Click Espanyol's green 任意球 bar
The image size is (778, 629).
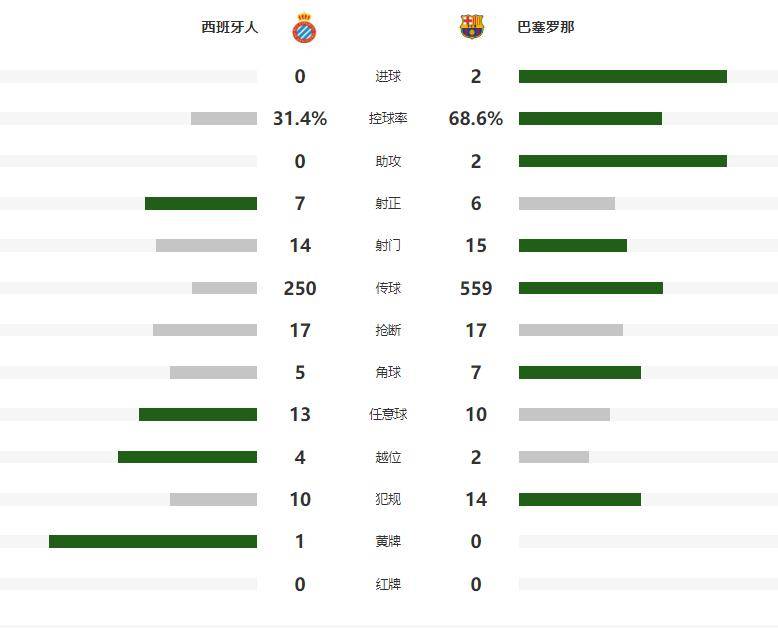pyautogui.click(x=198, y=415)
